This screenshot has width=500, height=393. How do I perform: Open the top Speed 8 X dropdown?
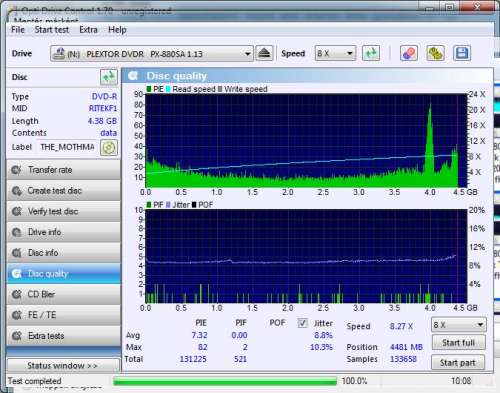pyautogui.click(x=335, y=53)
